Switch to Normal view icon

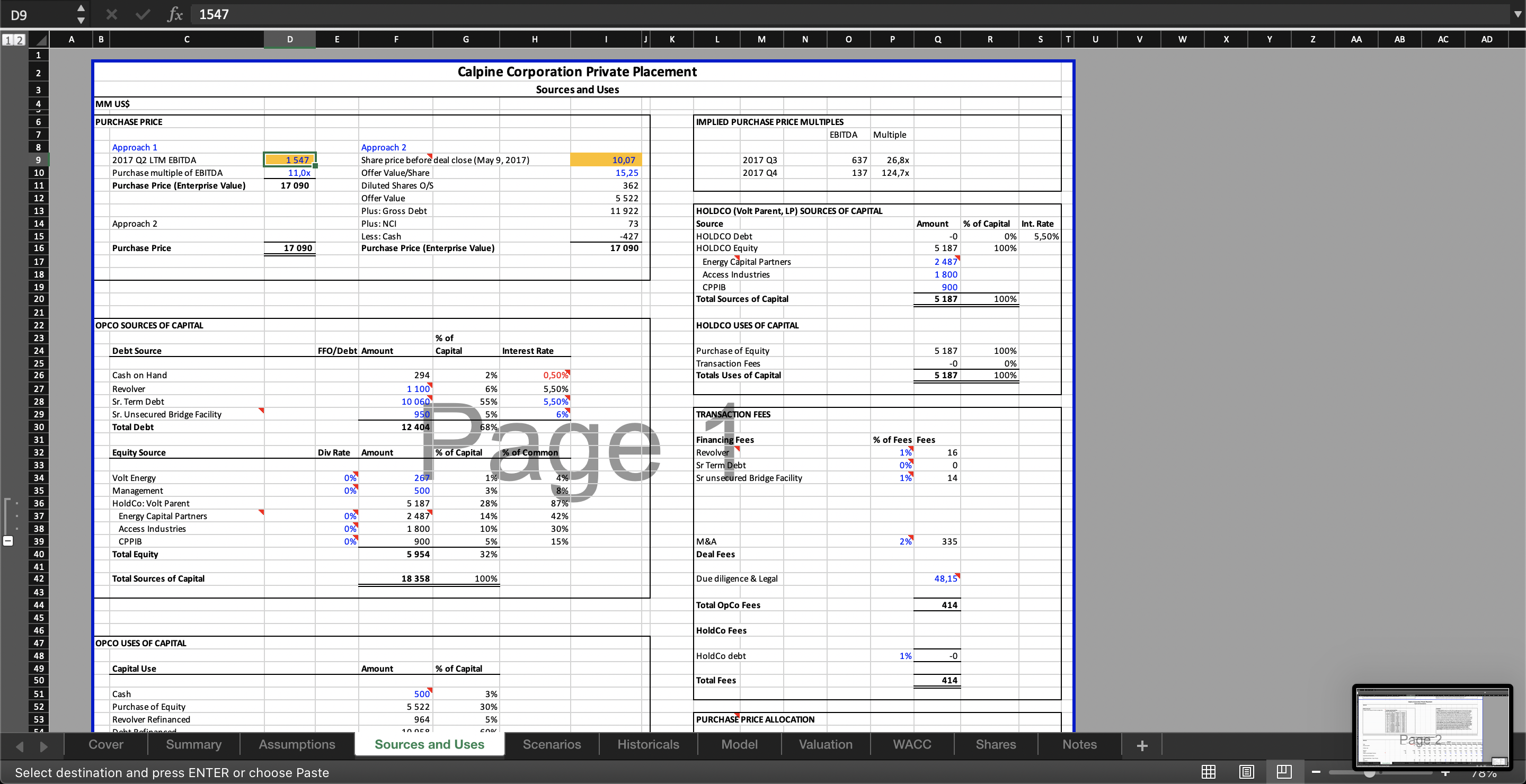[x=1209, y=772]
